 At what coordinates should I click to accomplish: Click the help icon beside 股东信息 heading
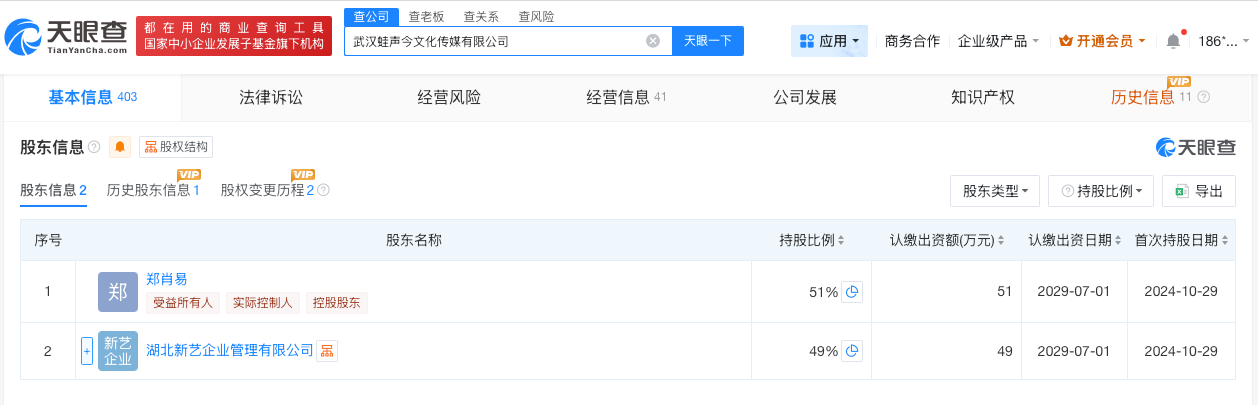(x=94, y=147)
